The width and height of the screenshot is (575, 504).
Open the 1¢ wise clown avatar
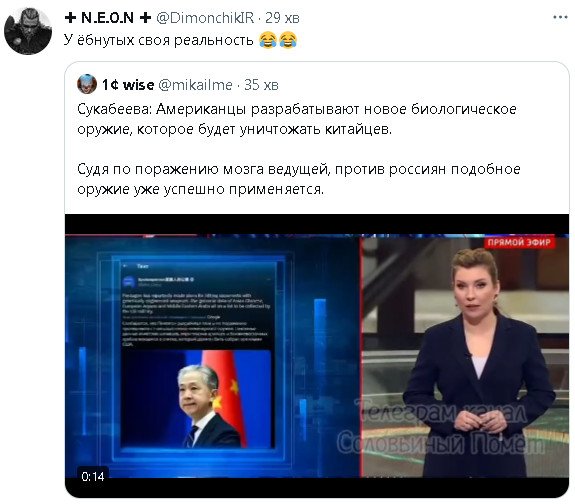click(x=87, y=84)
